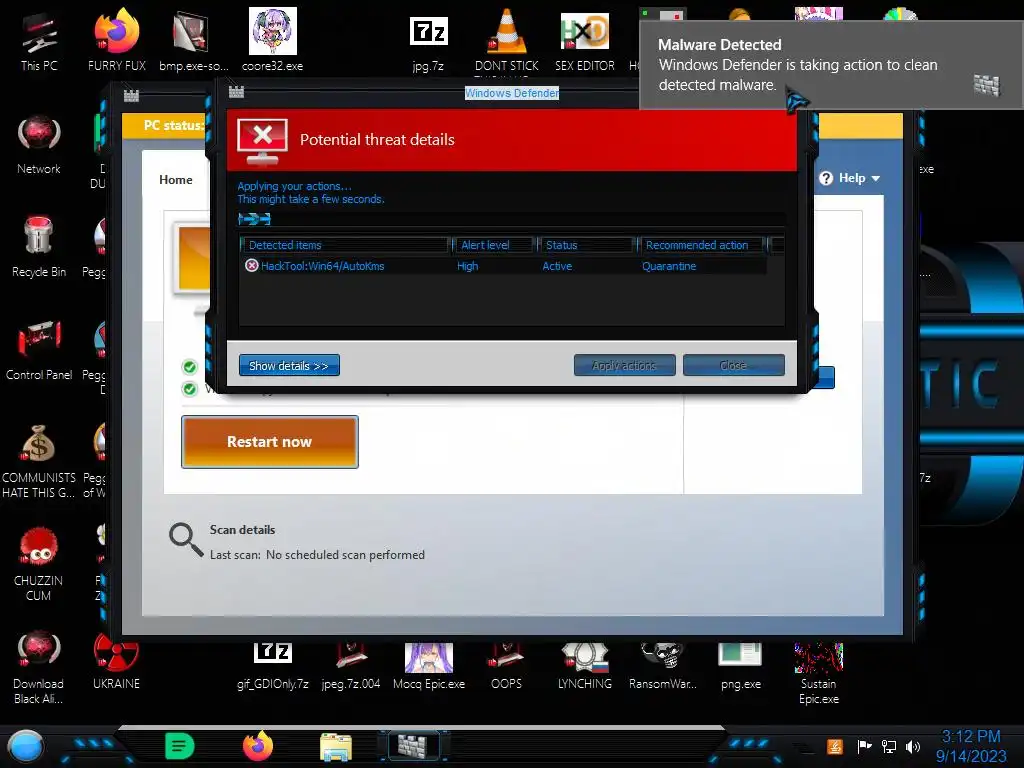Select the jpg.7z archive icon
The height and width of the screenshot is (768, 1024).
(428, 42)
